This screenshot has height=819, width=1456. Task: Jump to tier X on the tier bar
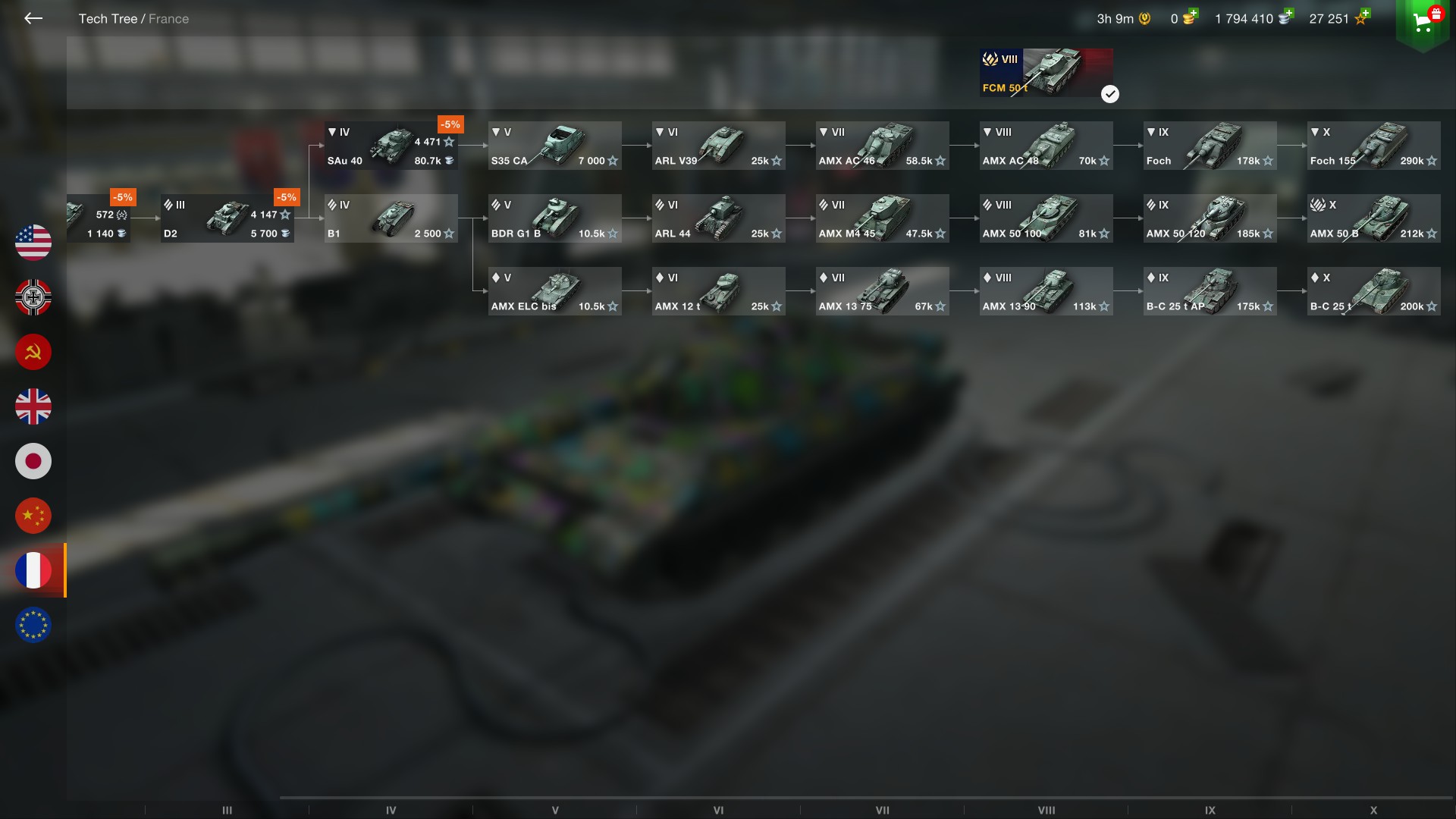point(1373,810)
